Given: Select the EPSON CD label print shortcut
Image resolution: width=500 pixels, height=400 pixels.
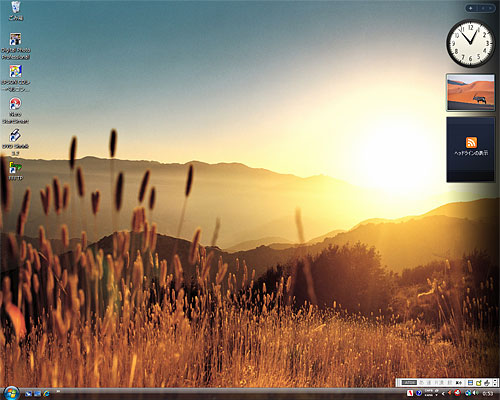Looking at the screenshot, I should click(x=16, y=79).
